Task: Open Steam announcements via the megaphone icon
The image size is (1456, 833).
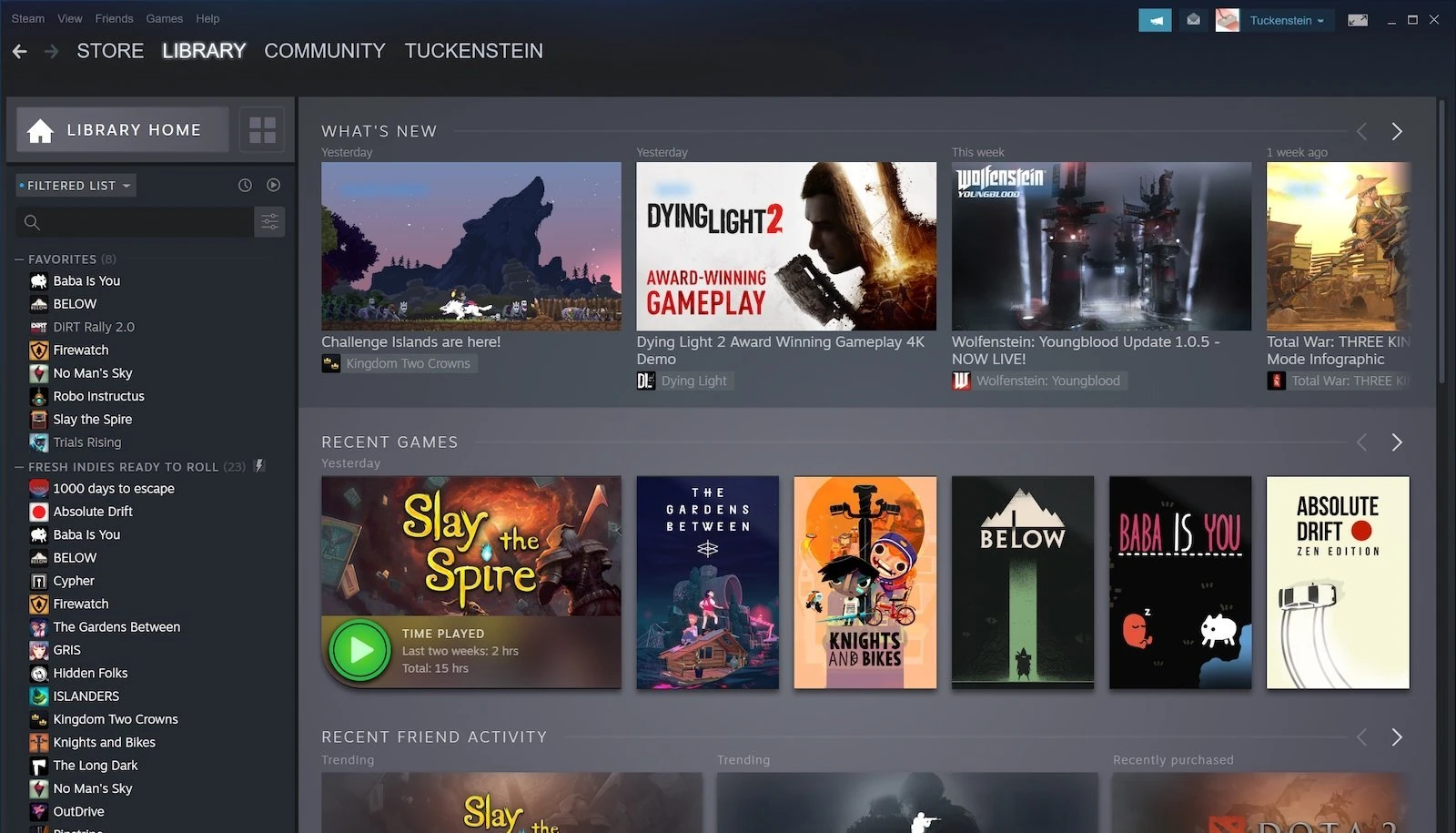Action: point(1155,19)
